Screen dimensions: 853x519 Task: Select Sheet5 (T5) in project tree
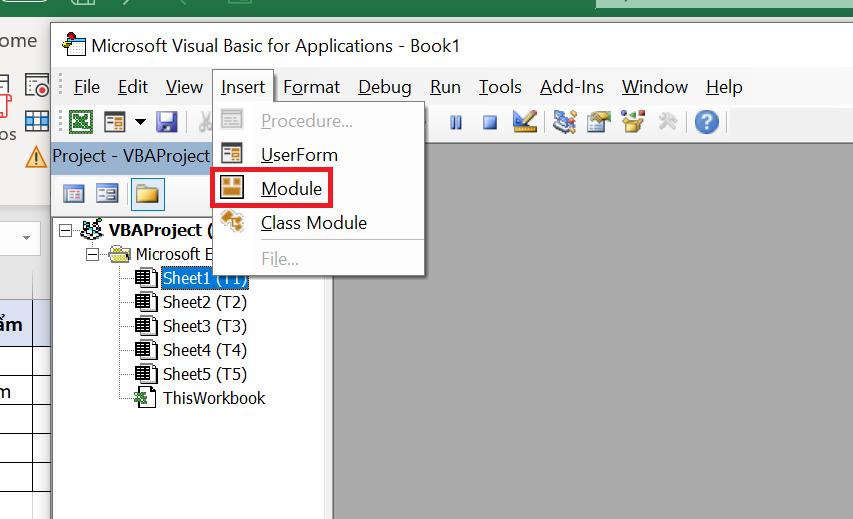[x=205, y=374]
